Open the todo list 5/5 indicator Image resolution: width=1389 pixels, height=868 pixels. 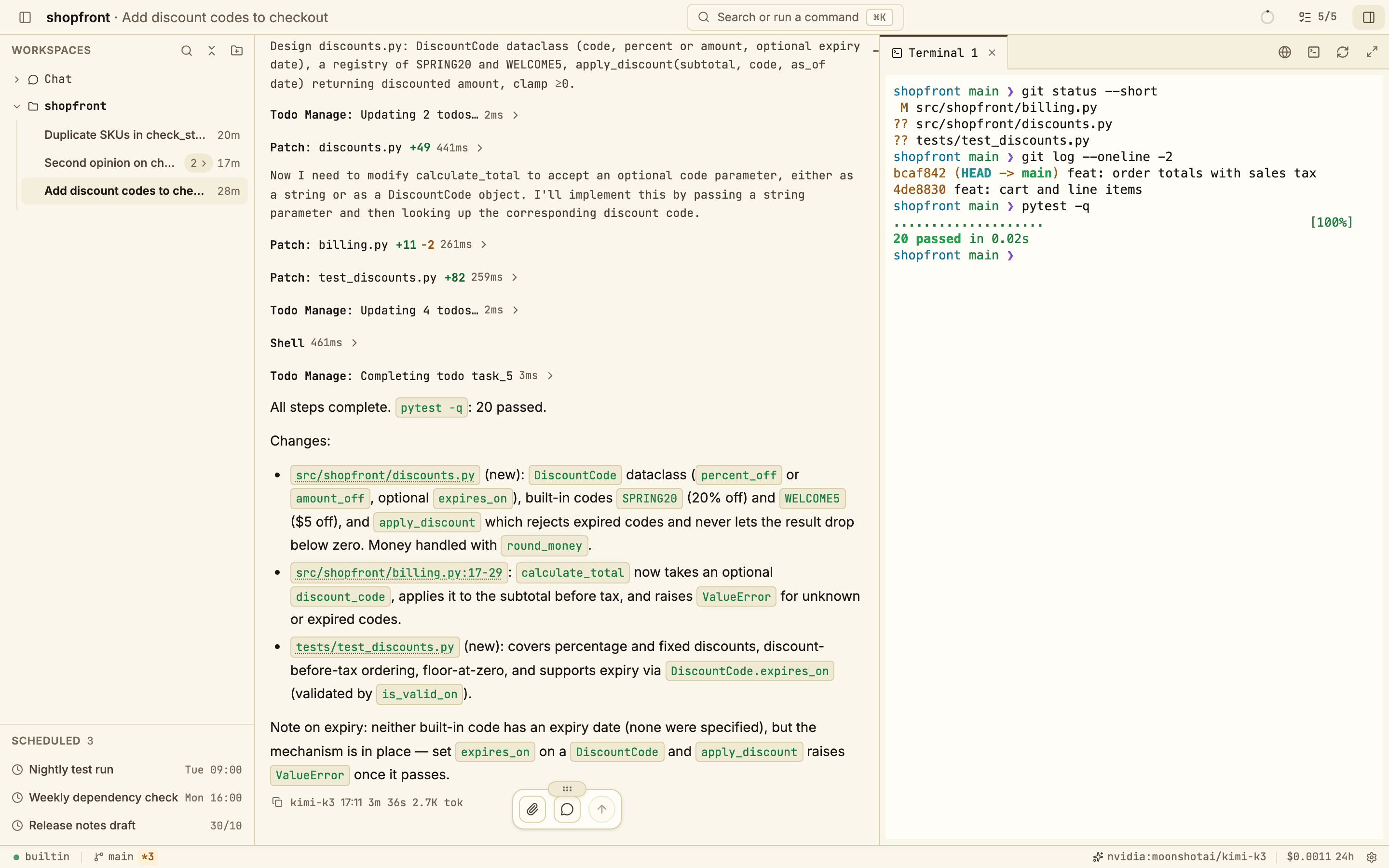tap(1318, 17)
